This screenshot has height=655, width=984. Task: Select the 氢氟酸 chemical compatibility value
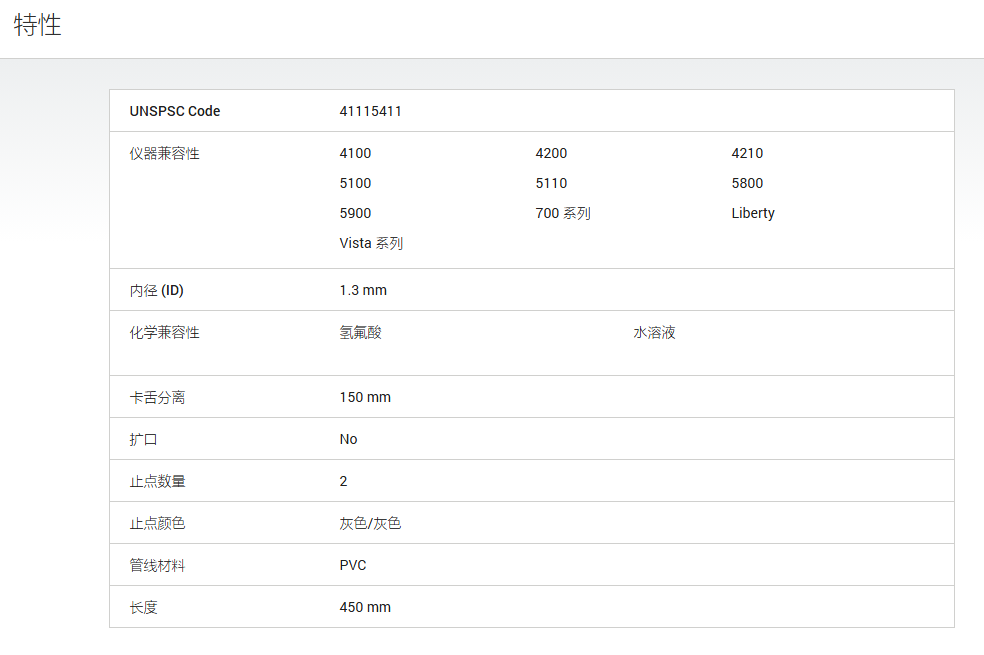[360, 333]
